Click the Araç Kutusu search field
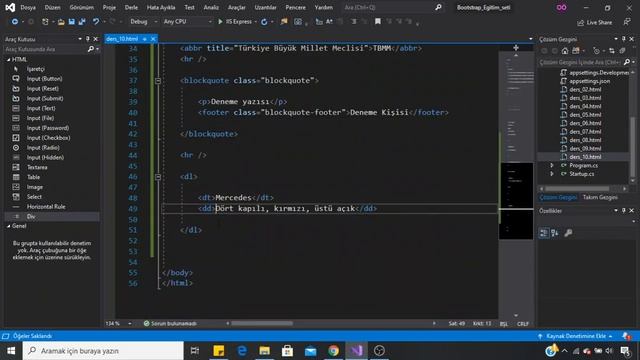This screenshot has width=640, height=360. tap(45, 49)
